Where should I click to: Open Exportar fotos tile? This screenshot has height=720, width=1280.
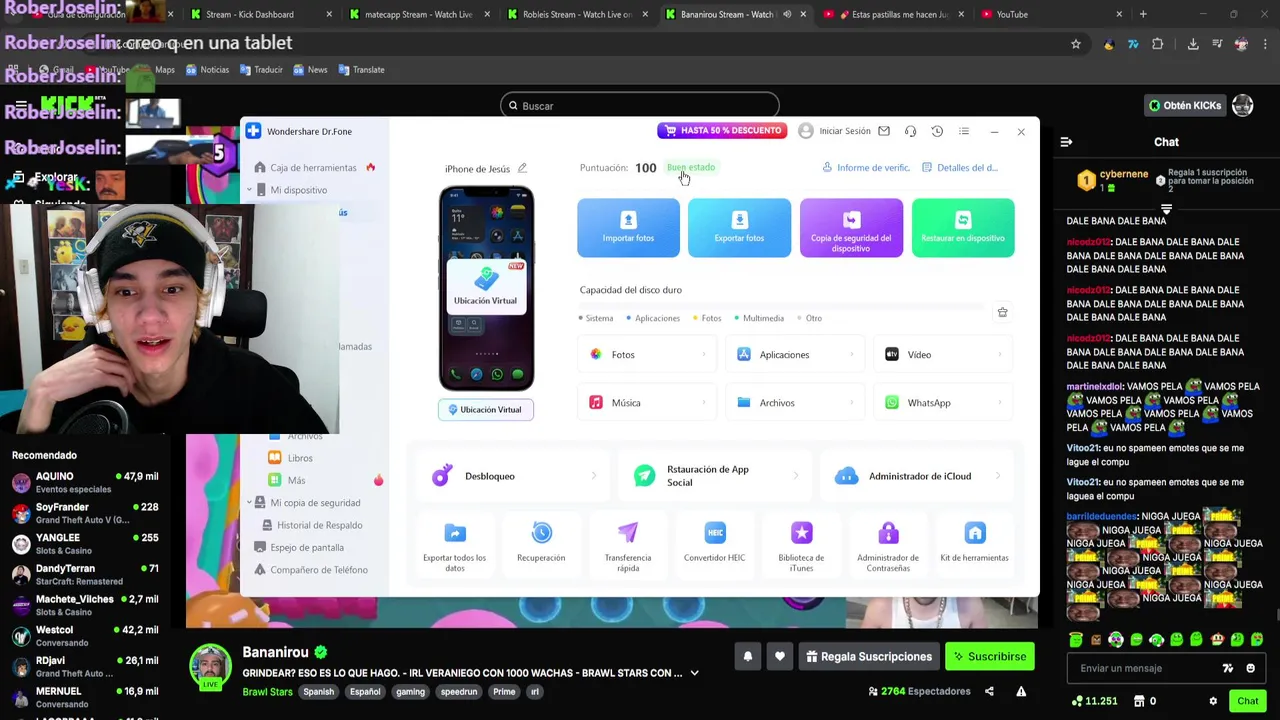tap(739, 228)
